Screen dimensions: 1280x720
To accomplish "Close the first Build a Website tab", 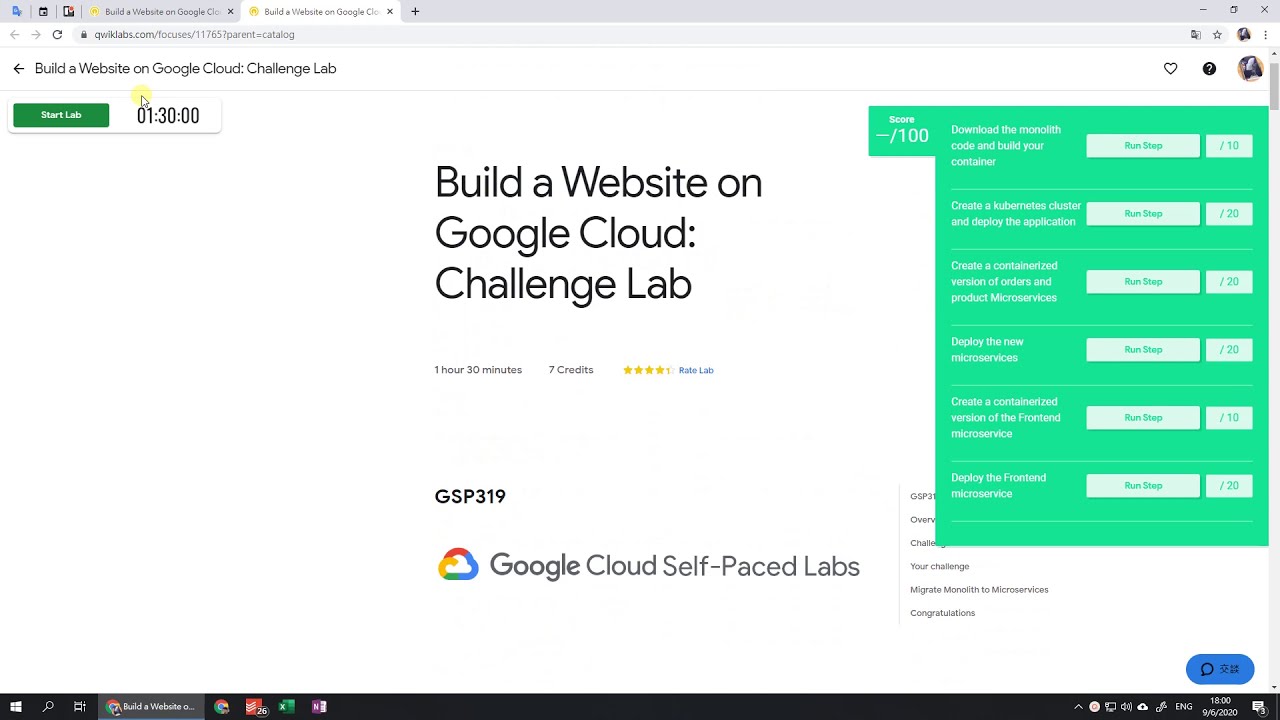I will (x=230, y=12).
